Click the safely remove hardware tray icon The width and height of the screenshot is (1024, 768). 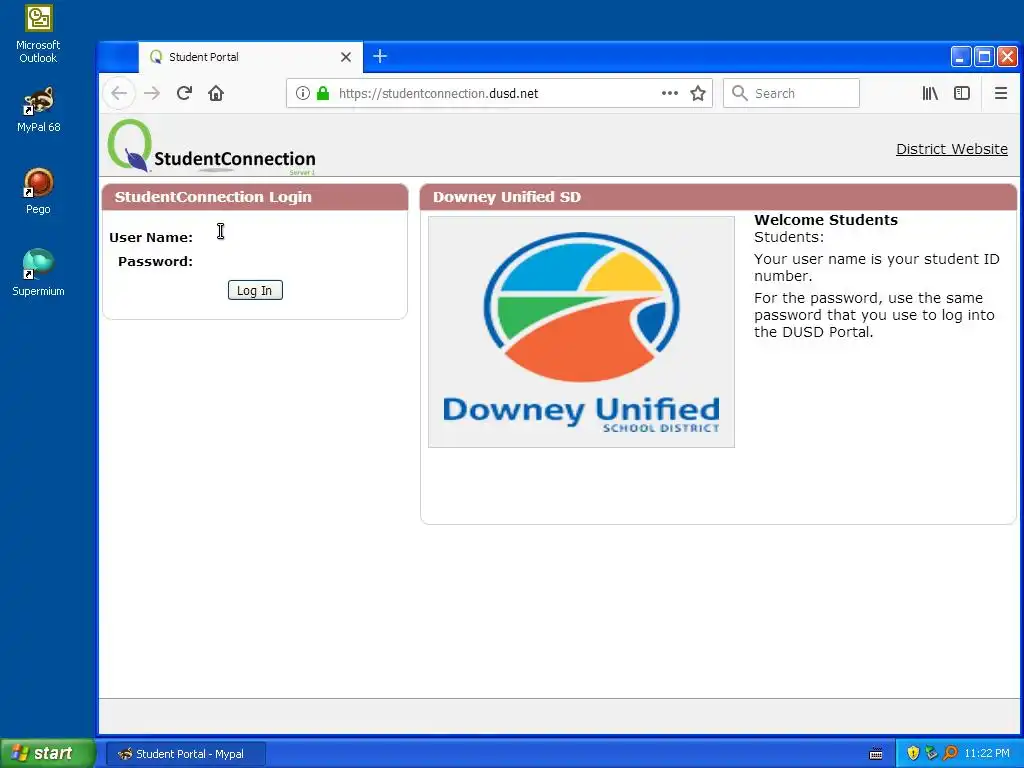tap(931, 753)
